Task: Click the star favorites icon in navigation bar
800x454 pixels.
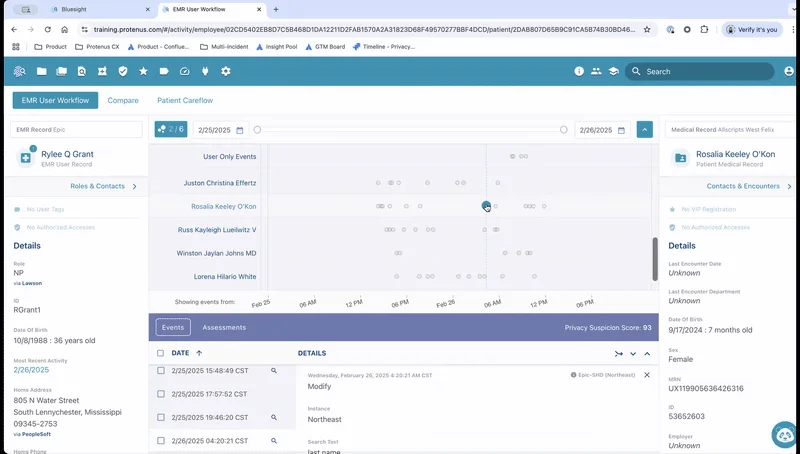Action: pyautogui.click(x=143, y=71)
